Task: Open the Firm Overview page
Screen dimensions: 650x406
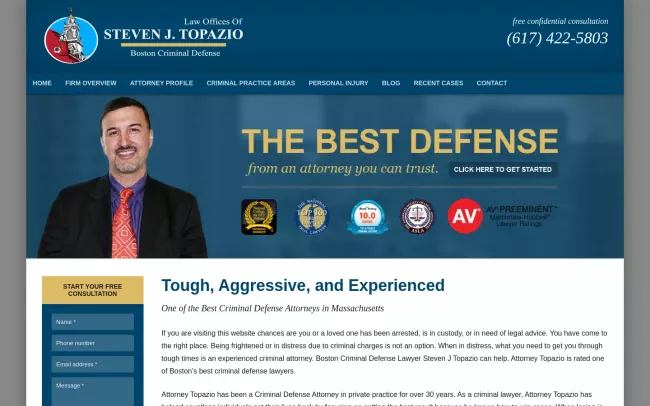Action: point(91,83)
